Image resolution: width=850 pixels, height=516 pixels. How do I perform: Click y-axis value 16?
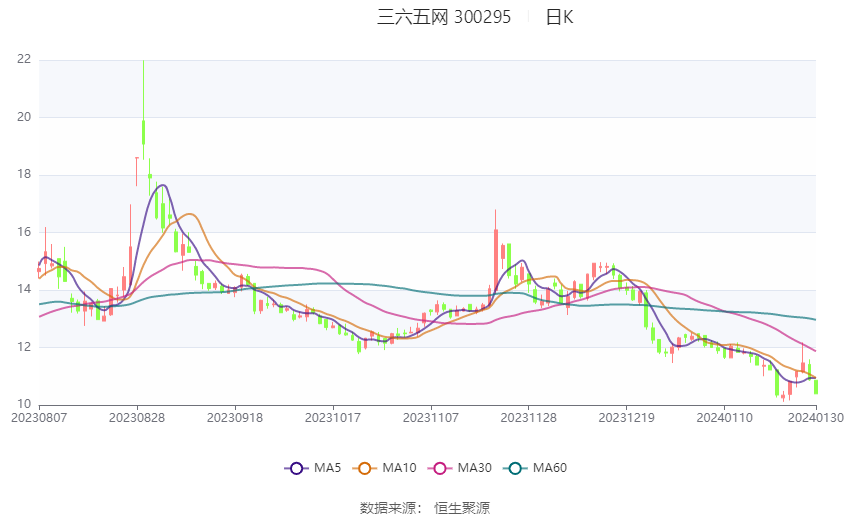tap(24, 231)
